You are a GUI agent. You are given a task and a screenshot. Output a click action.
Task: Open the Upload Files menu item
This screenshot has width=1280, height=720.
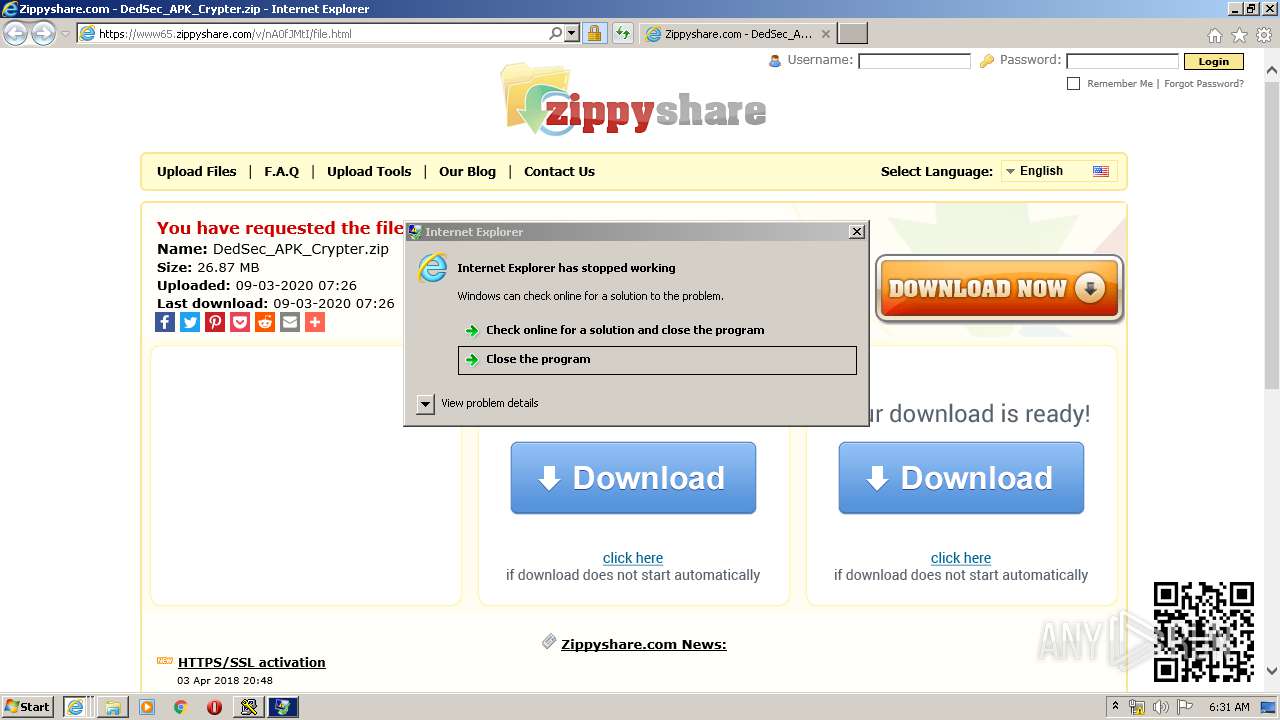(197, 171)
